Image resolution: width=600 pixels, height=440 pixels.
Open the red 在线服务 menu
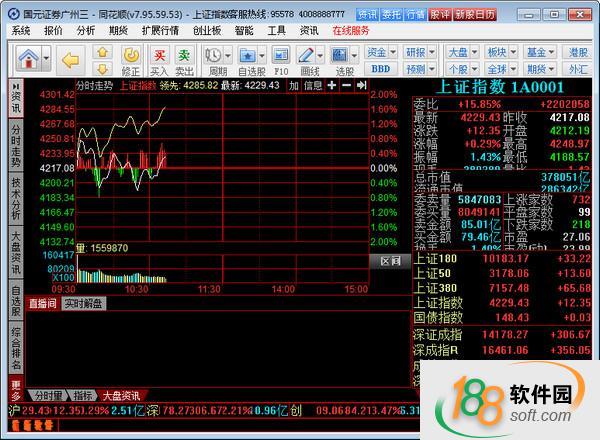coord(351,31)
